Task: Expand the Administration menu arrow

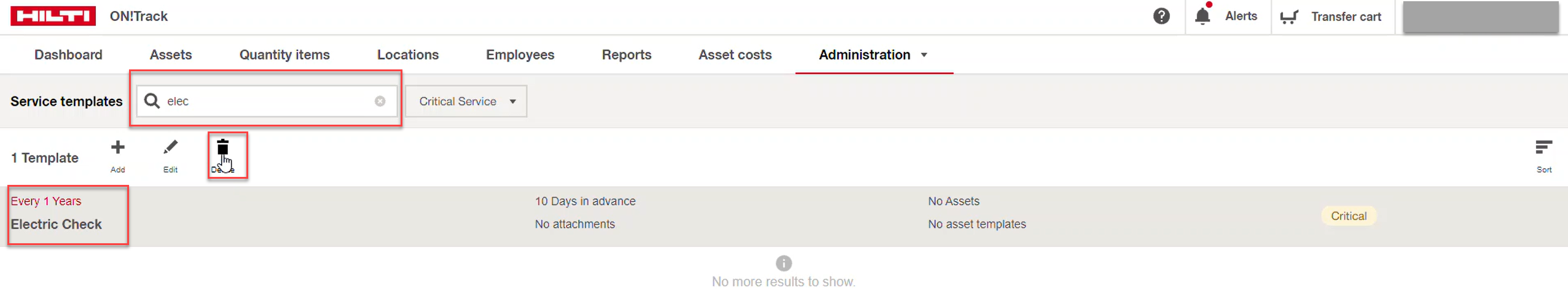Action: (x=924, y=55)
